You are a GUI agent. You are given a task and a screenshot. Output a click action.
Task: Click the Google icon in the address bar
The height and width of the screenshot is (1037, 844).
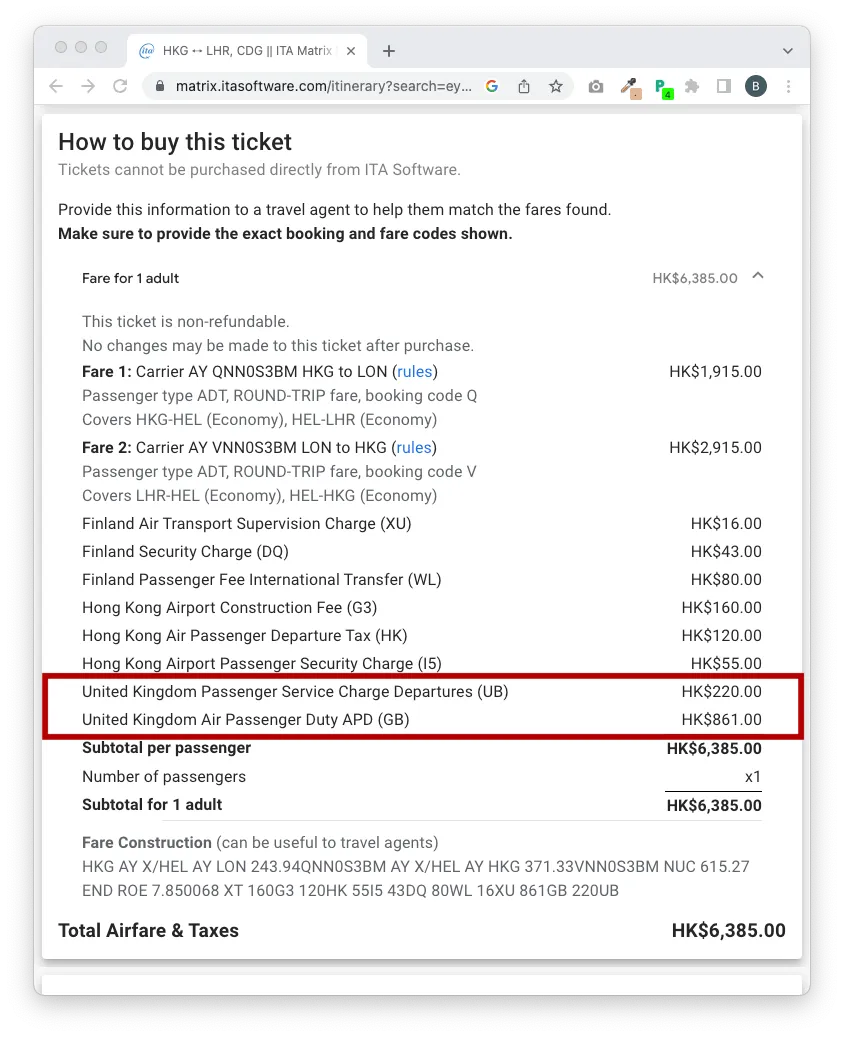click(491, 86)
